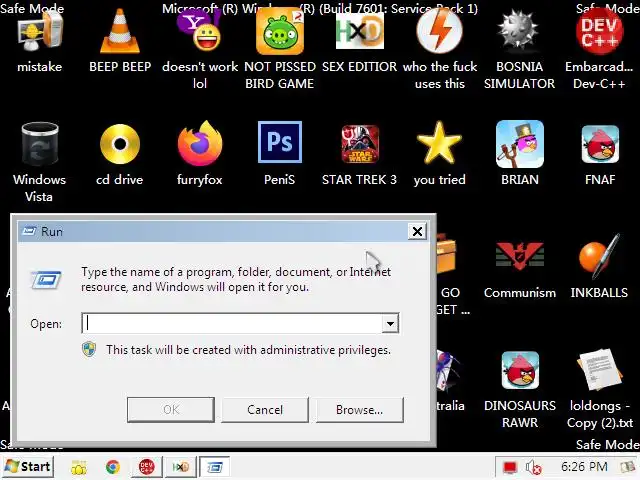Click 'This task will be created with administrative privileges.'
This screenshot has height=480, width=640.
pos(248,350)
